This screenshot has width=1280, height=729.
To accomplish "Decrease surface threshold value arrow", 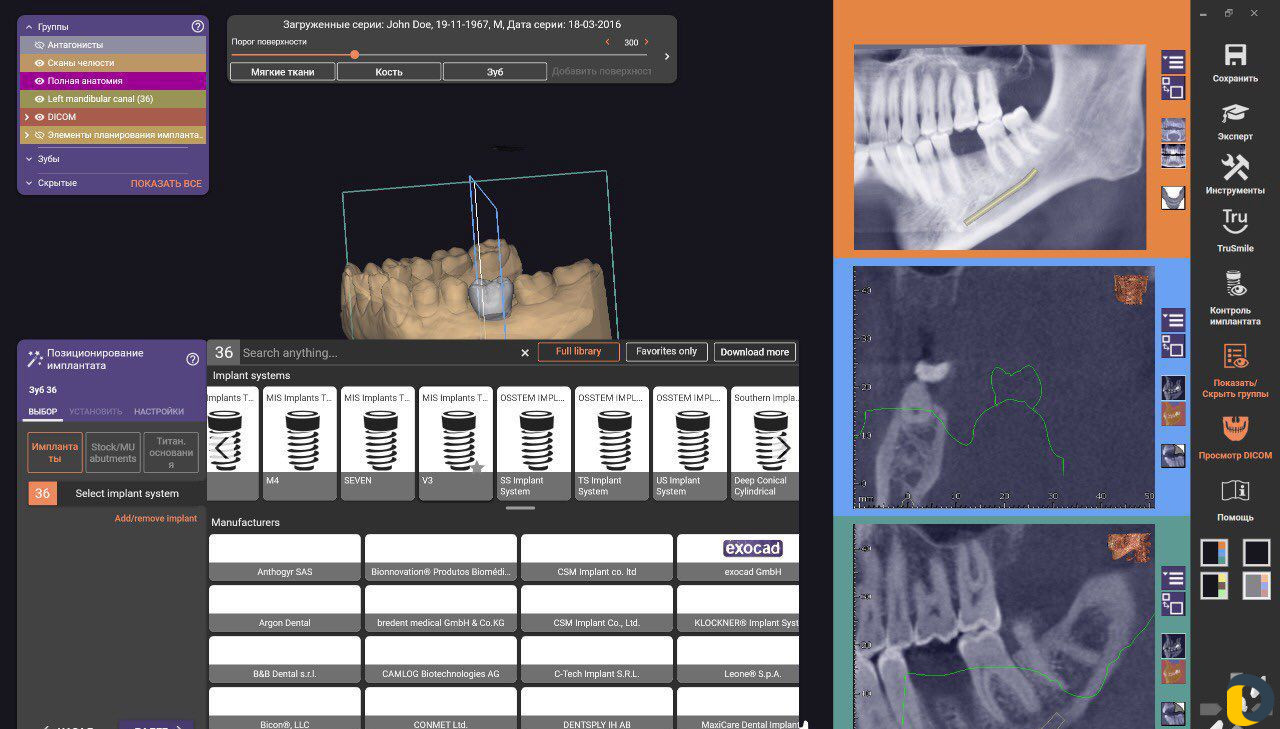I will click(x=607, y=42).
